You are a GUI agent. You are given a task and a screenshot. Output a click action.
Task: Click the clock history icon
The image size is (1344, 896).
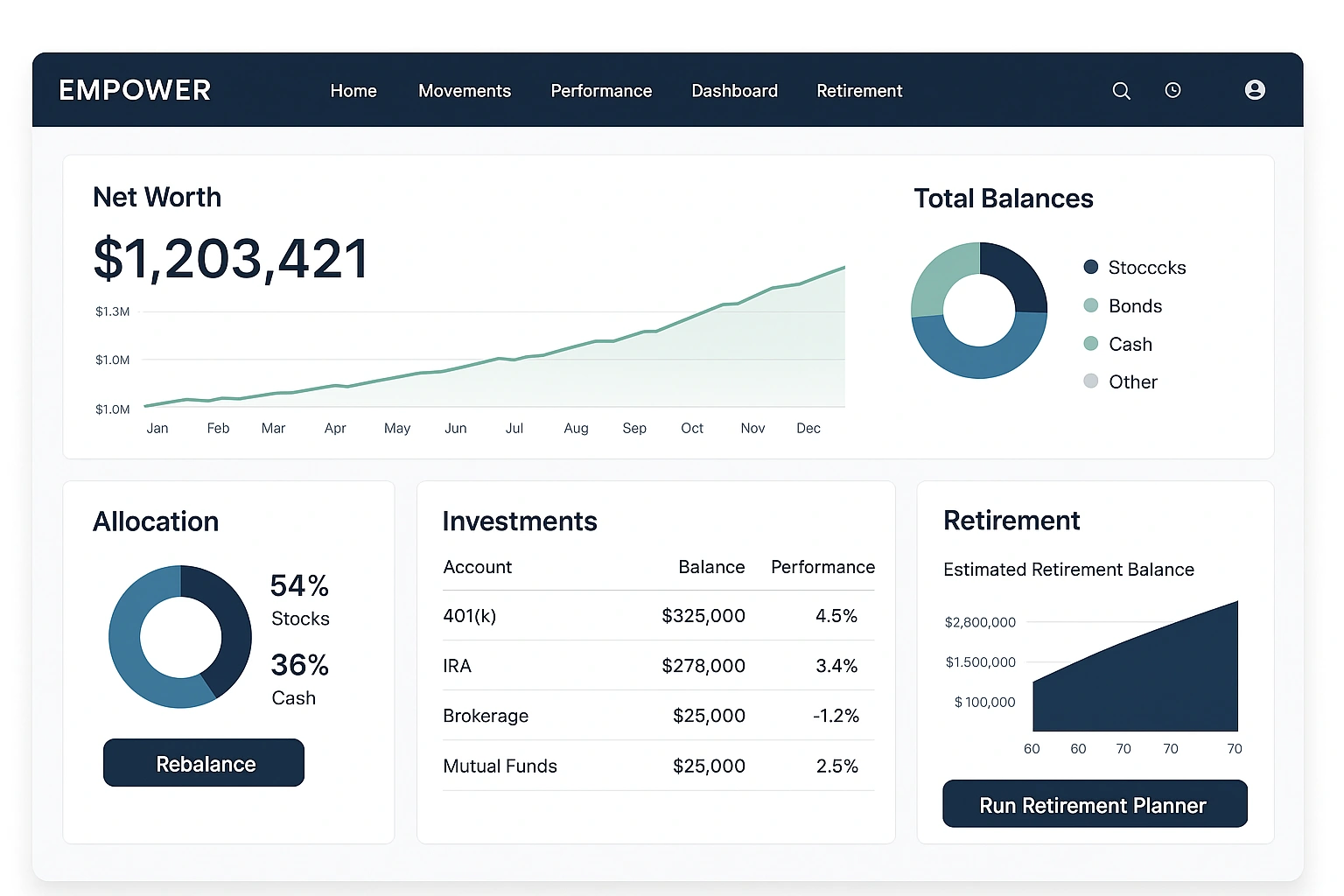coord(1172,90)
